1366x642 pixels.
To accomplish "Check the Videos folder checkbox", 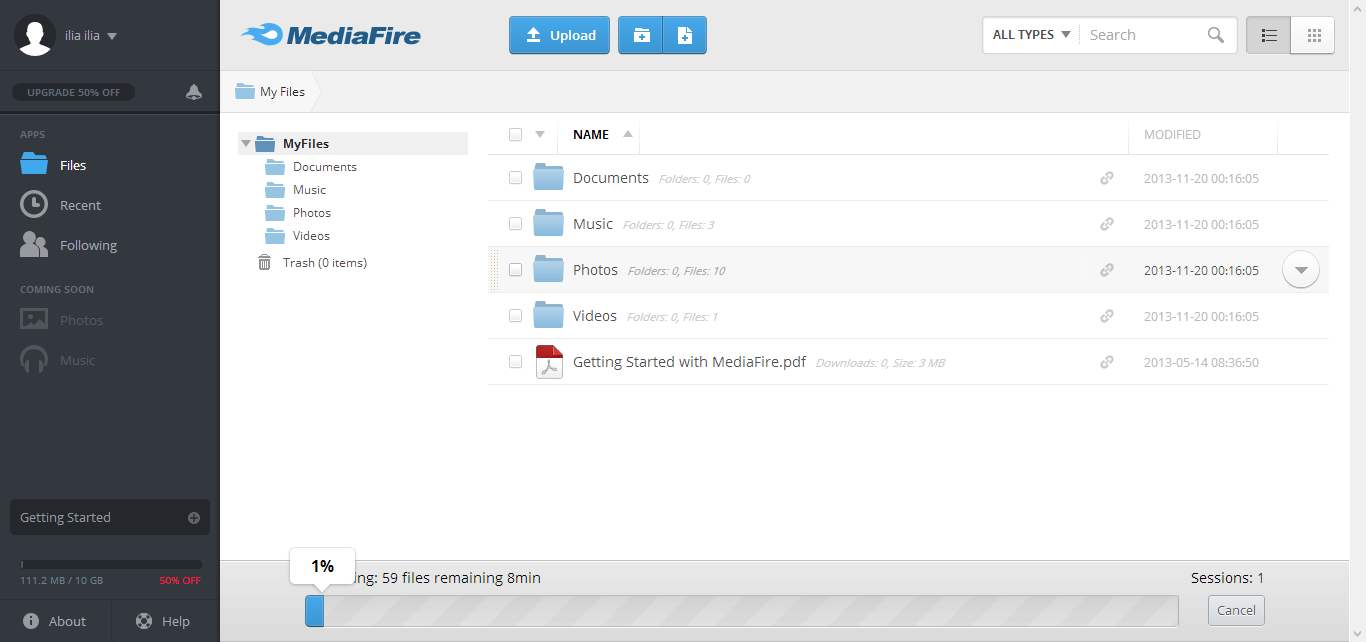I will [515, 316].
